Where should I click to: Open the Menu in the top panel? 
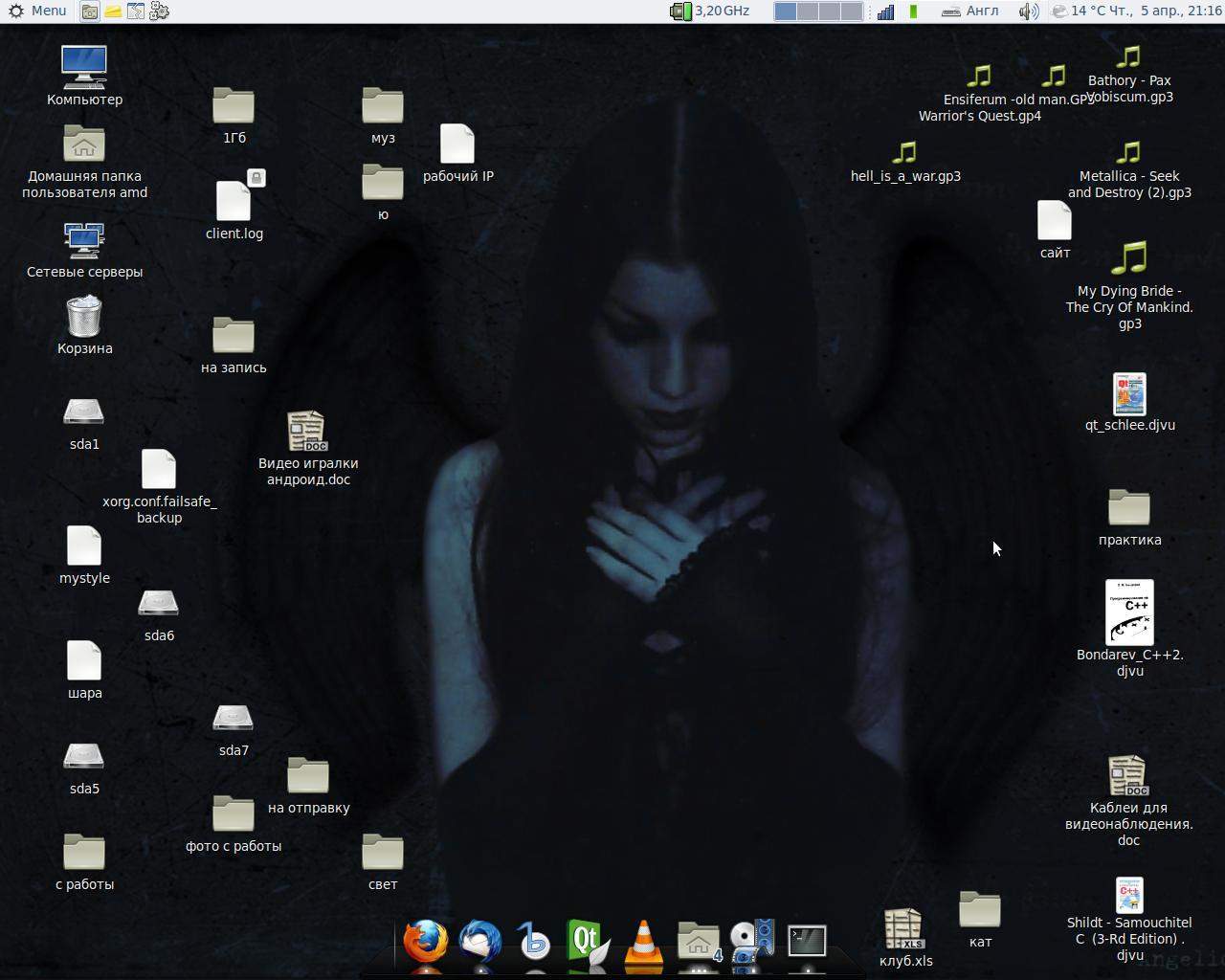[38, 11]
